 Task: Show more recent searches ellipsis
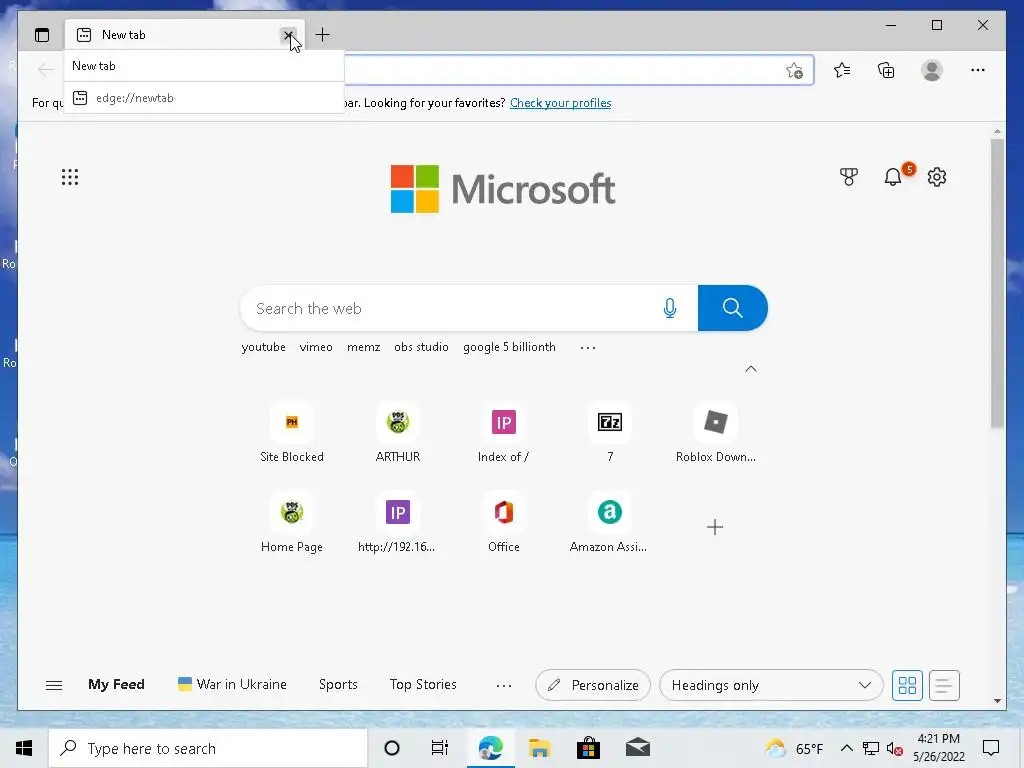[588, 347]
